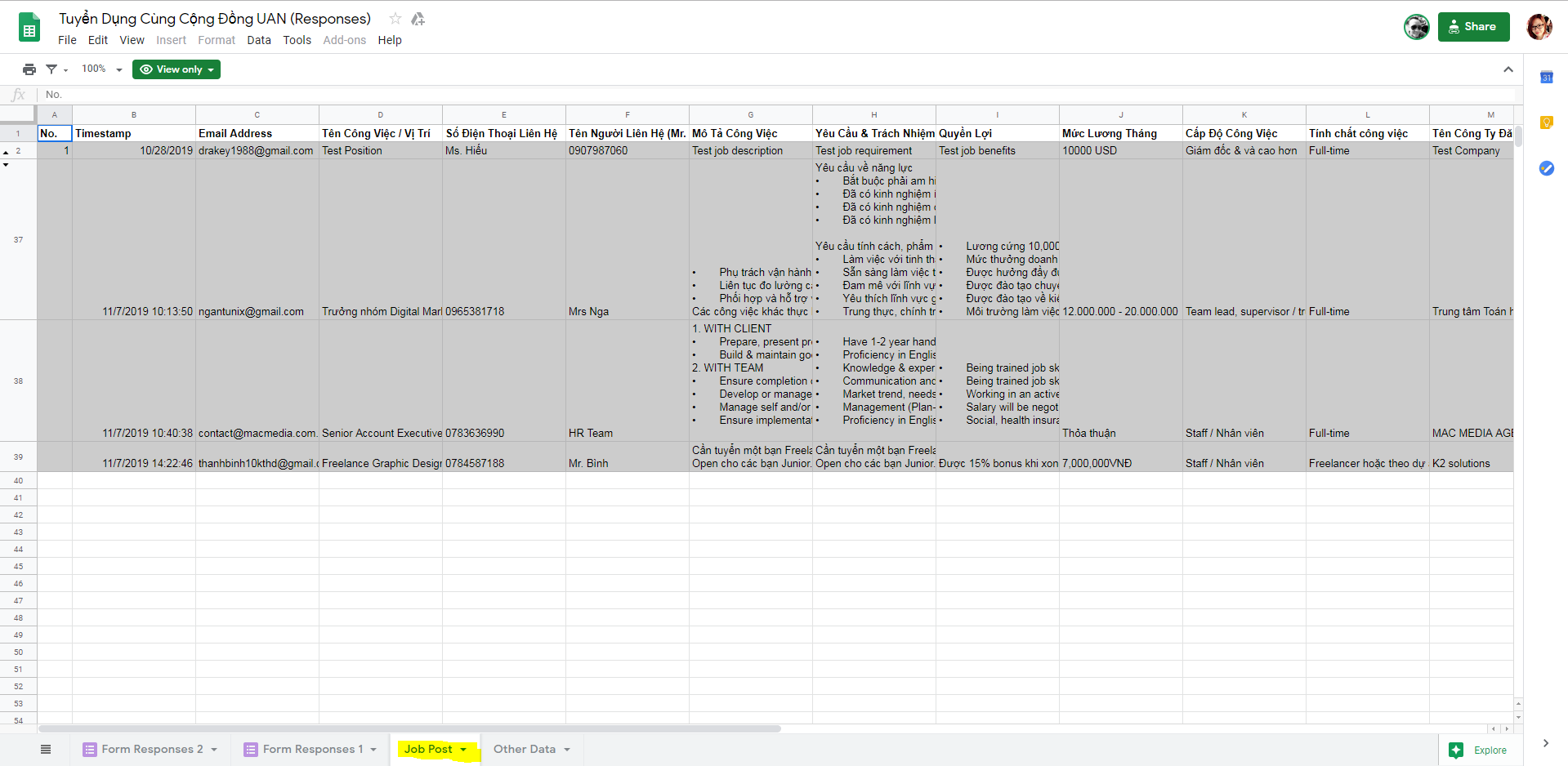
Task: Open the Edit menu
Action: 98,40
